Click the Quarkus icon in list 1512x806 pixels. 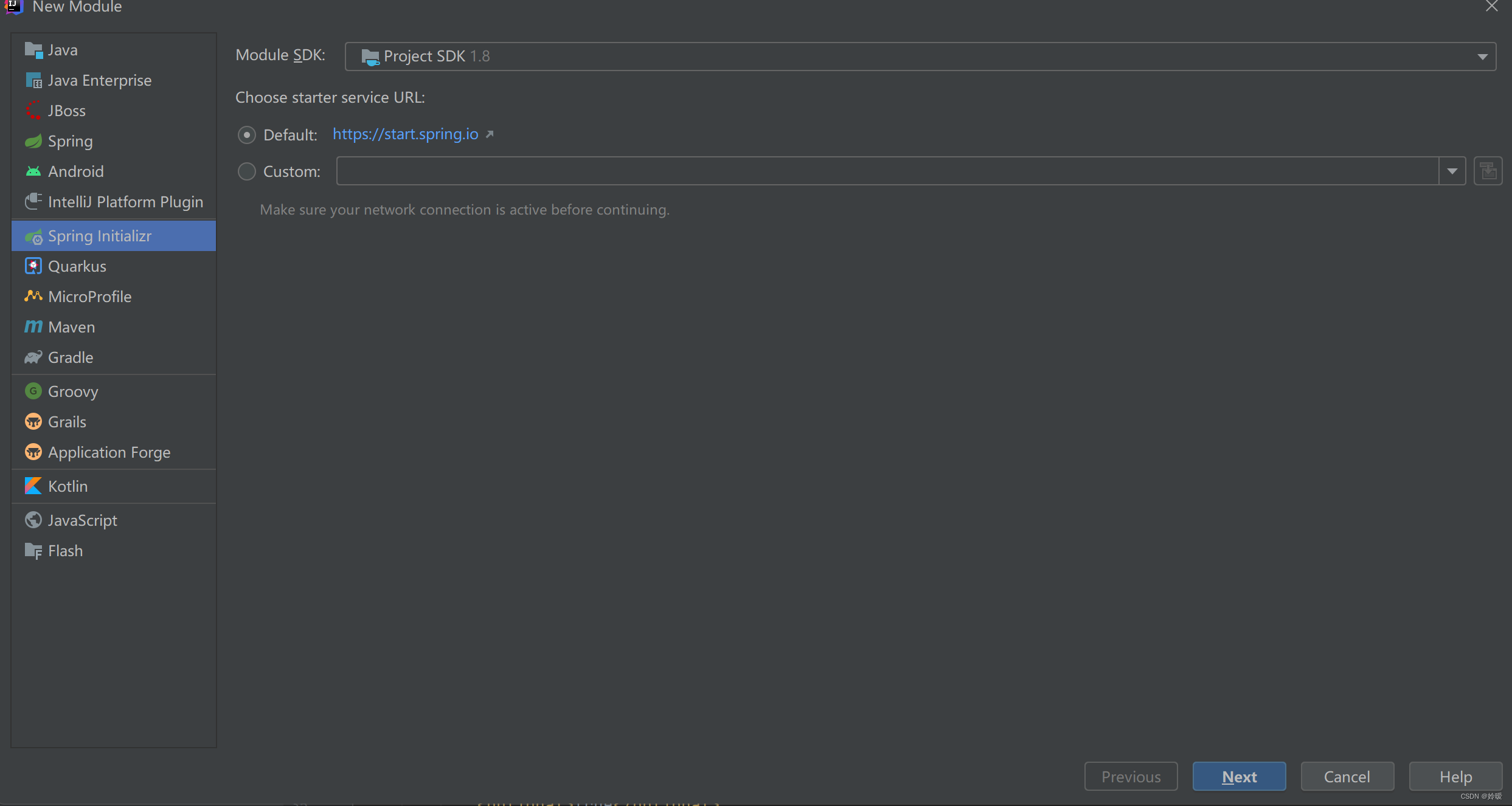coord(33,266)
